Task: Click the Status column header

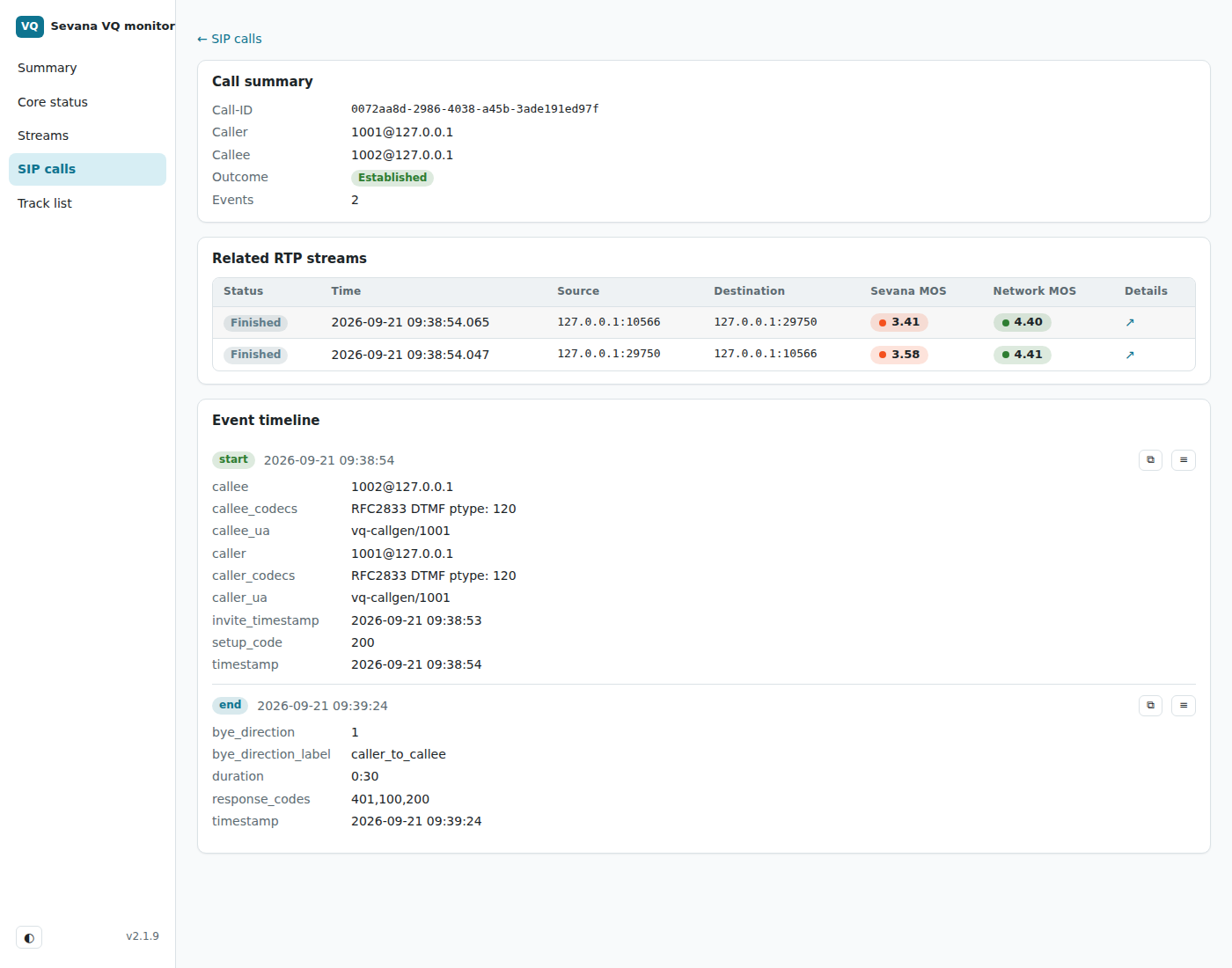Action: [243, 291]
